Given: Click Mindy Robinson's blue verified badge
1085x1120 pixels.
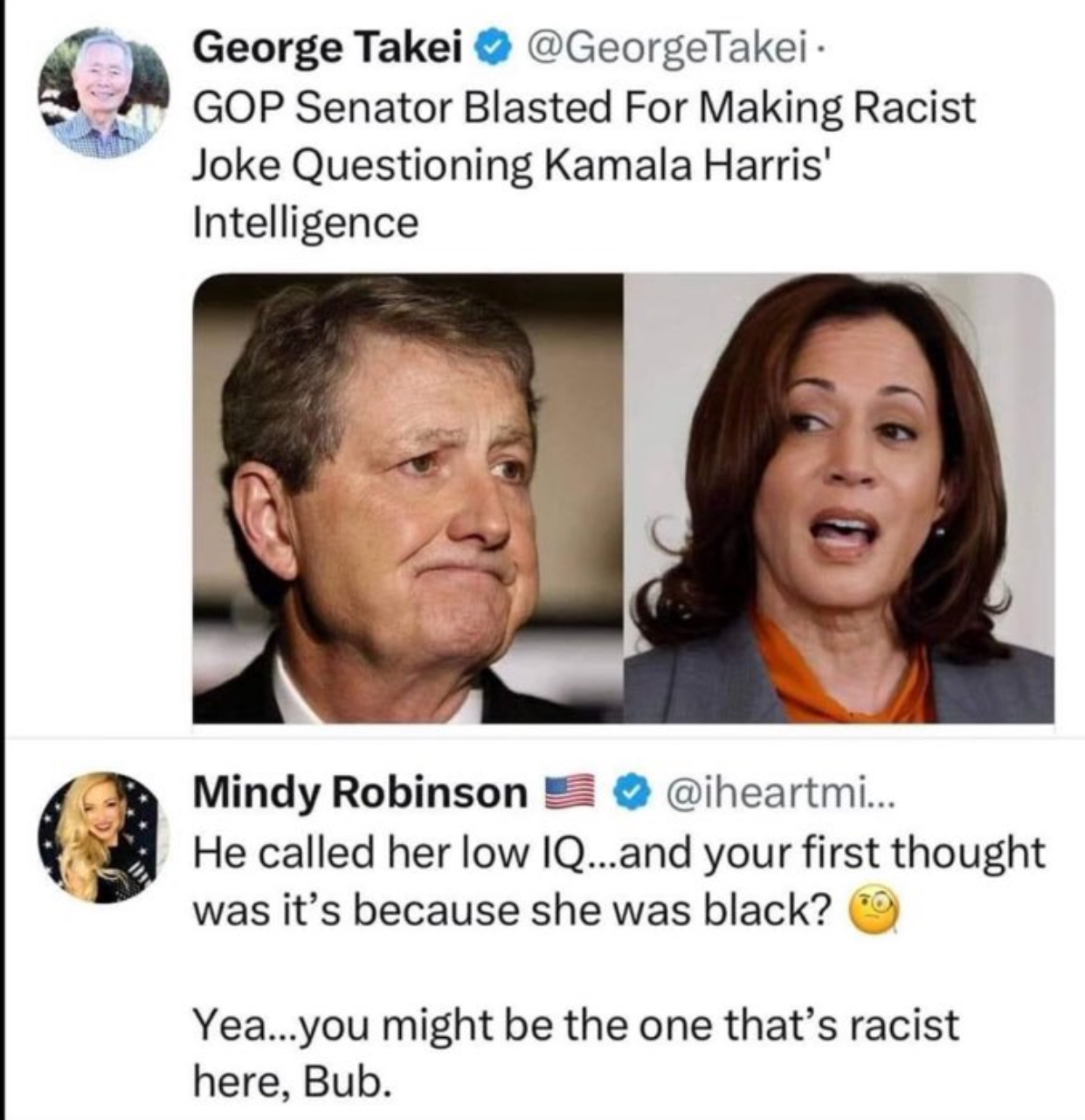Looking at the screenshot, I should (632, 792).
